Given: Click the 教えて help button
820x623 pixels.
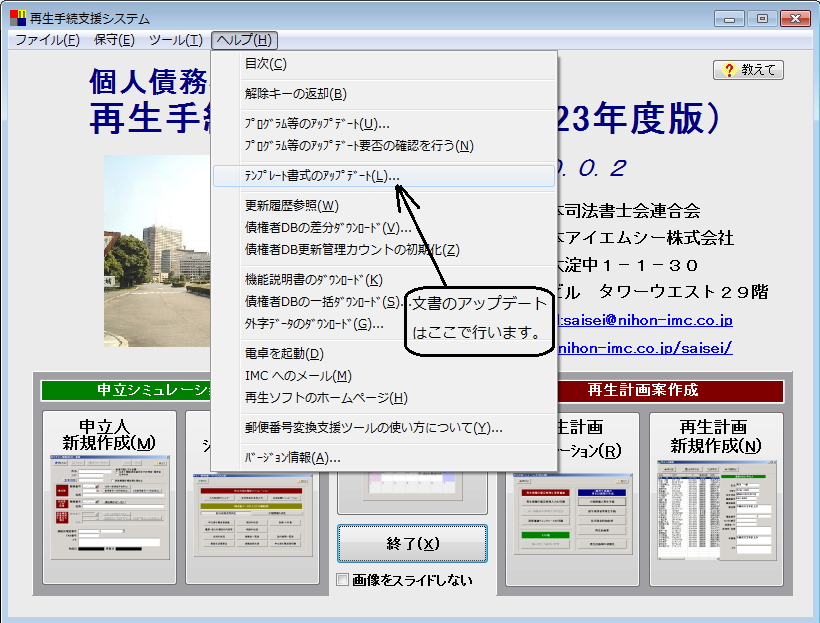Looking at the screenshot, I should pos(748,70).
